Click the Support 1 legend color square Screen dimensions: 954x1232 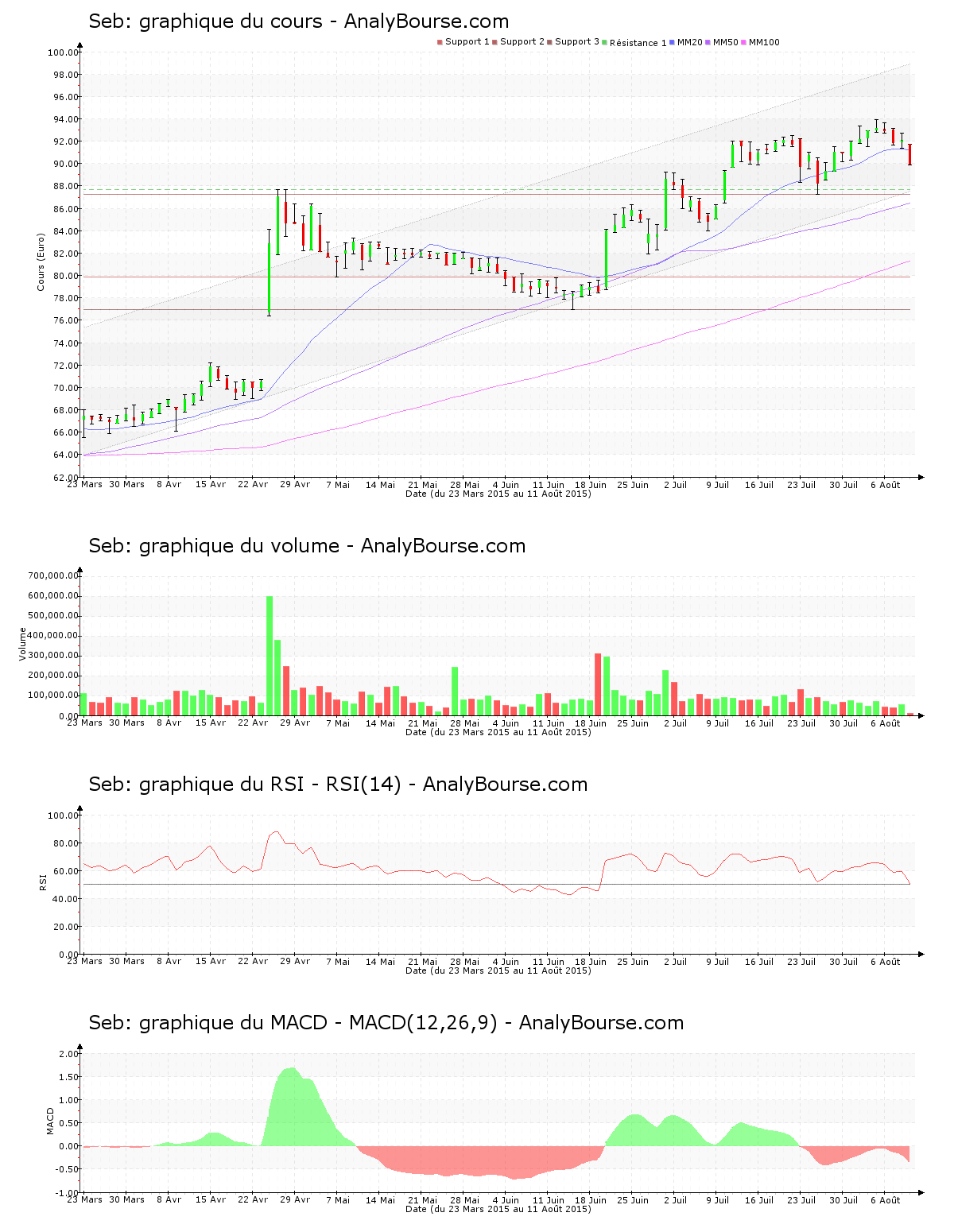[x=440, y=42]
